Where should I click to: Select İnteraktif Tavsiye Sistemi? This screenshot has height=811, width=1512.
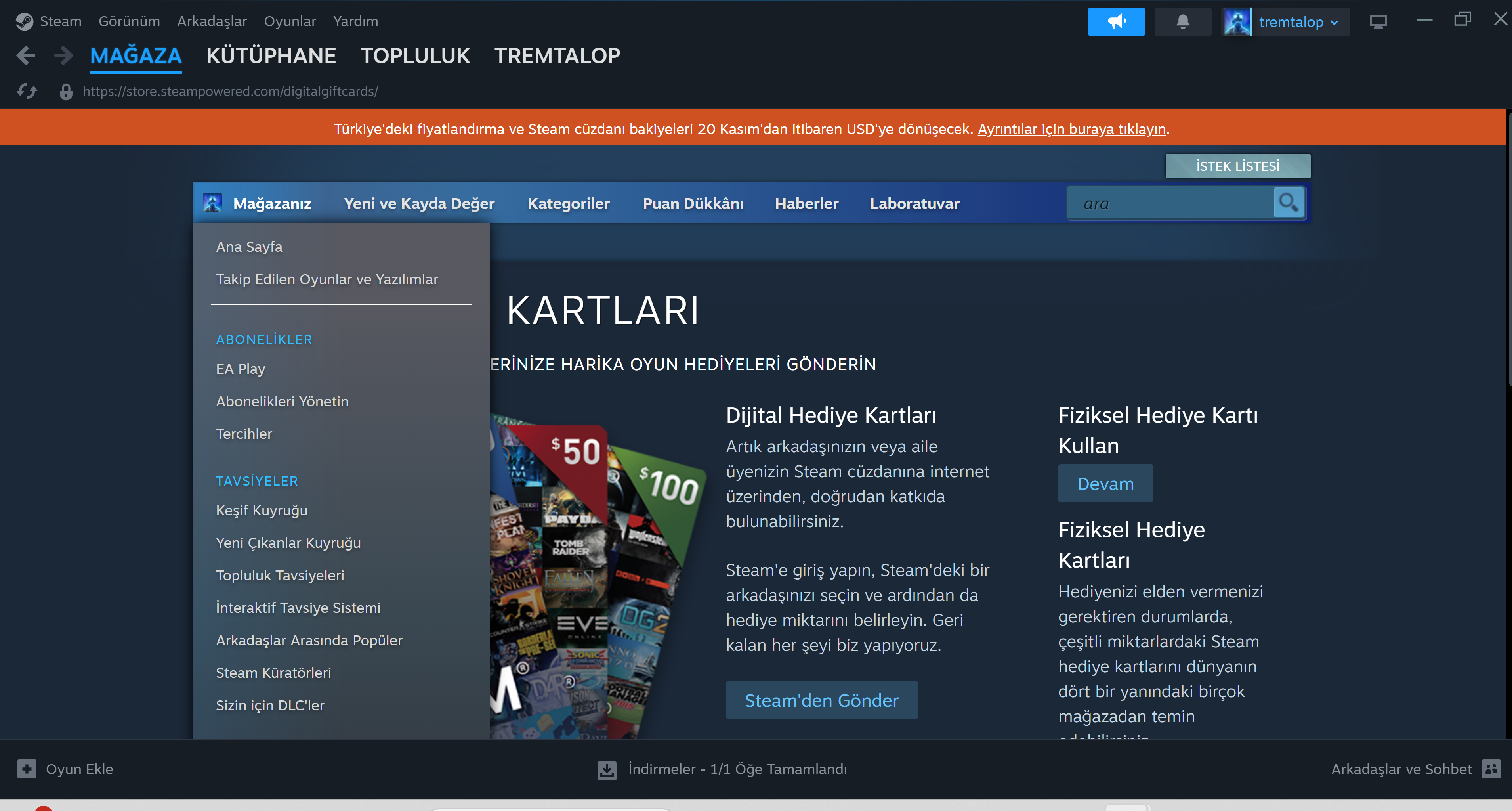(x=298, y=608)
